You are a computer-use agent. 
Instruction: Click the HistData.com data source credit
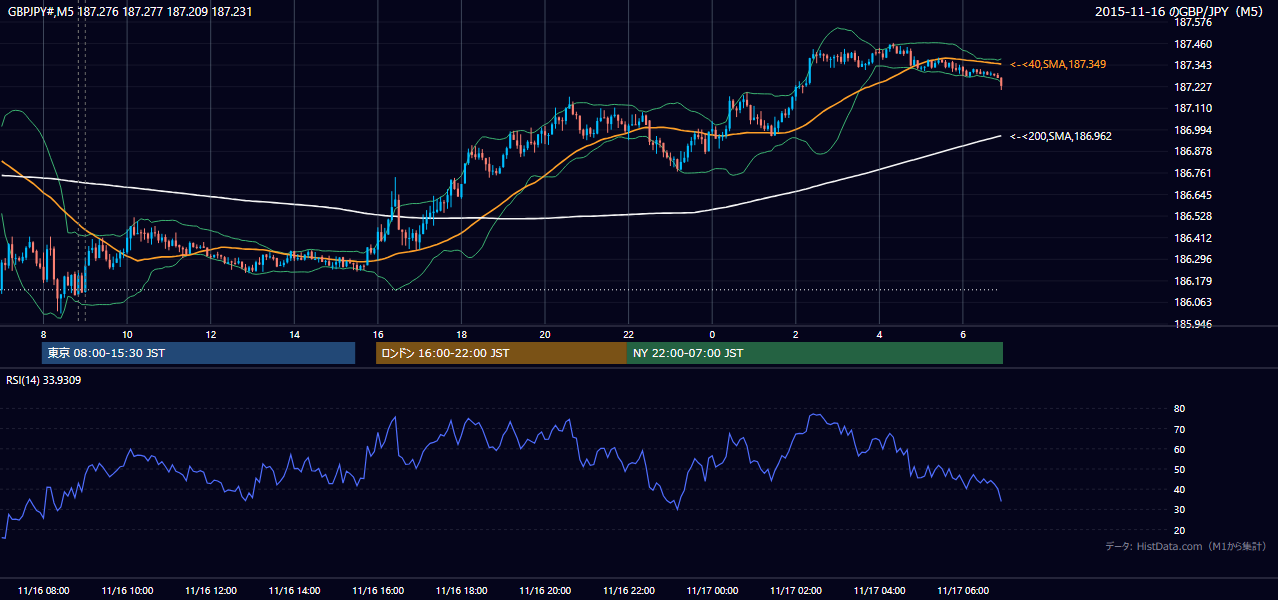coord(1186,546)
